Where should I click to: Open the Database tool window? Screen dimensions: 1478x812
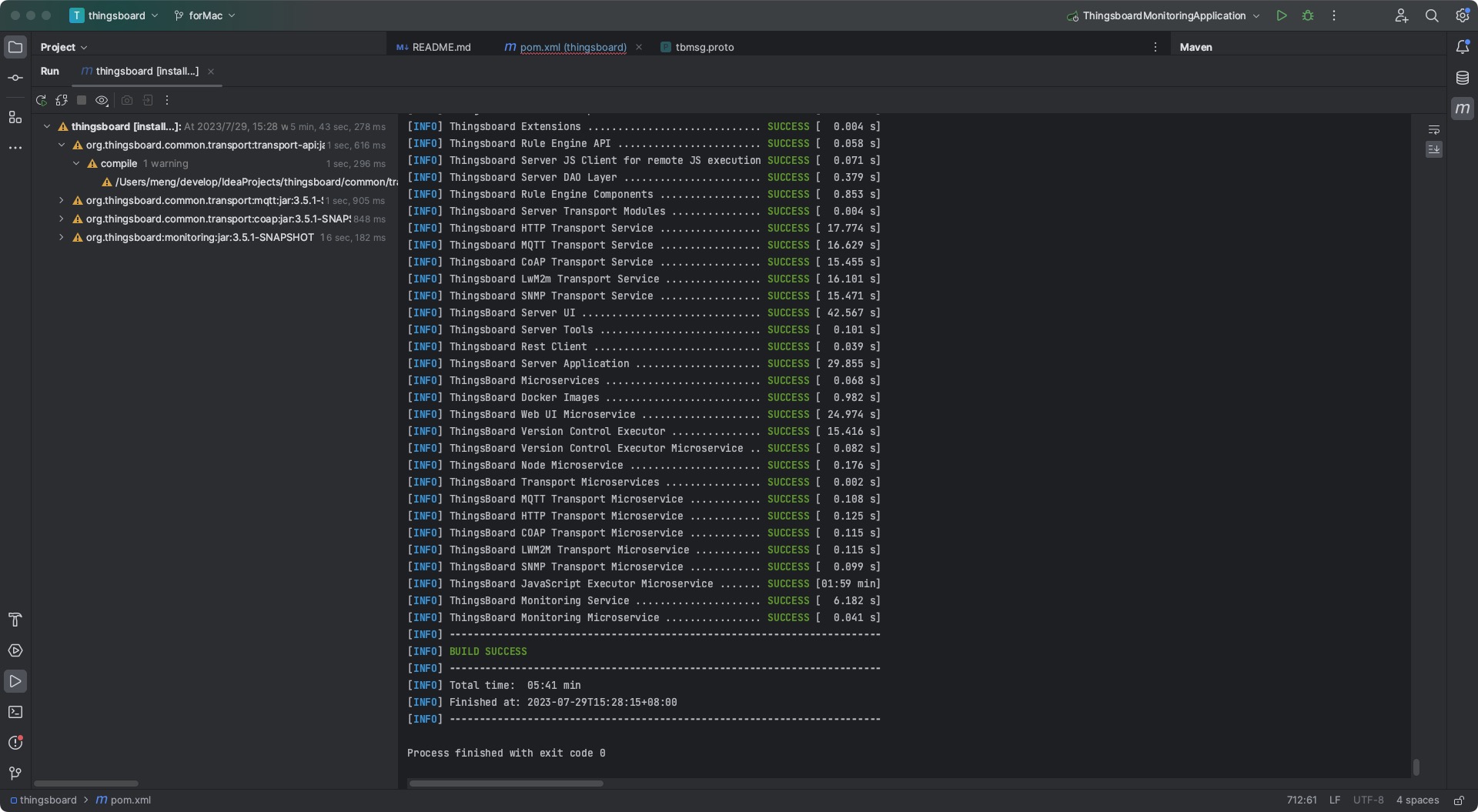(x=1463, y=78)
